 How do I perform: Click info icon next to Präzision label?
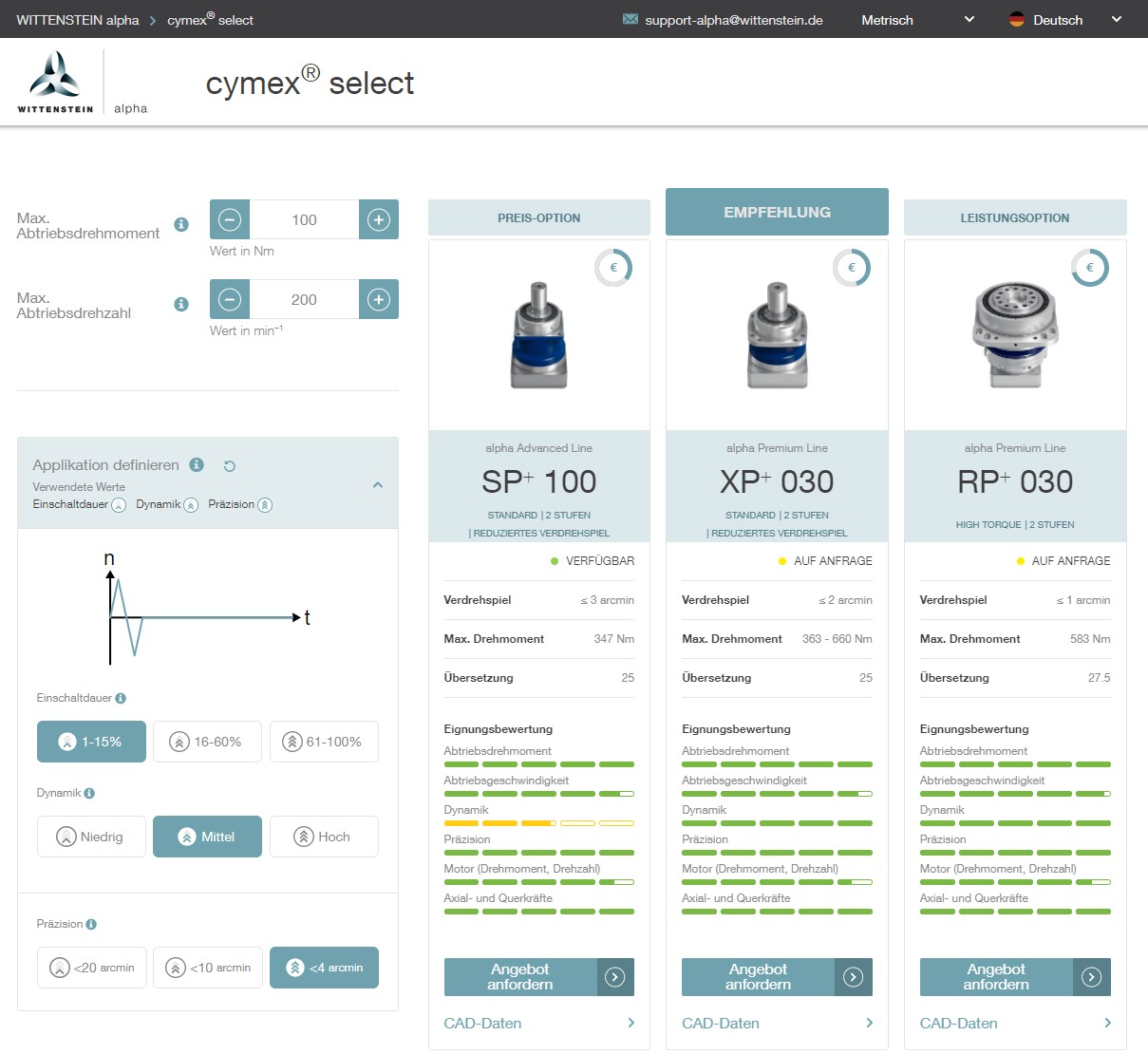(x=91, y=924)
